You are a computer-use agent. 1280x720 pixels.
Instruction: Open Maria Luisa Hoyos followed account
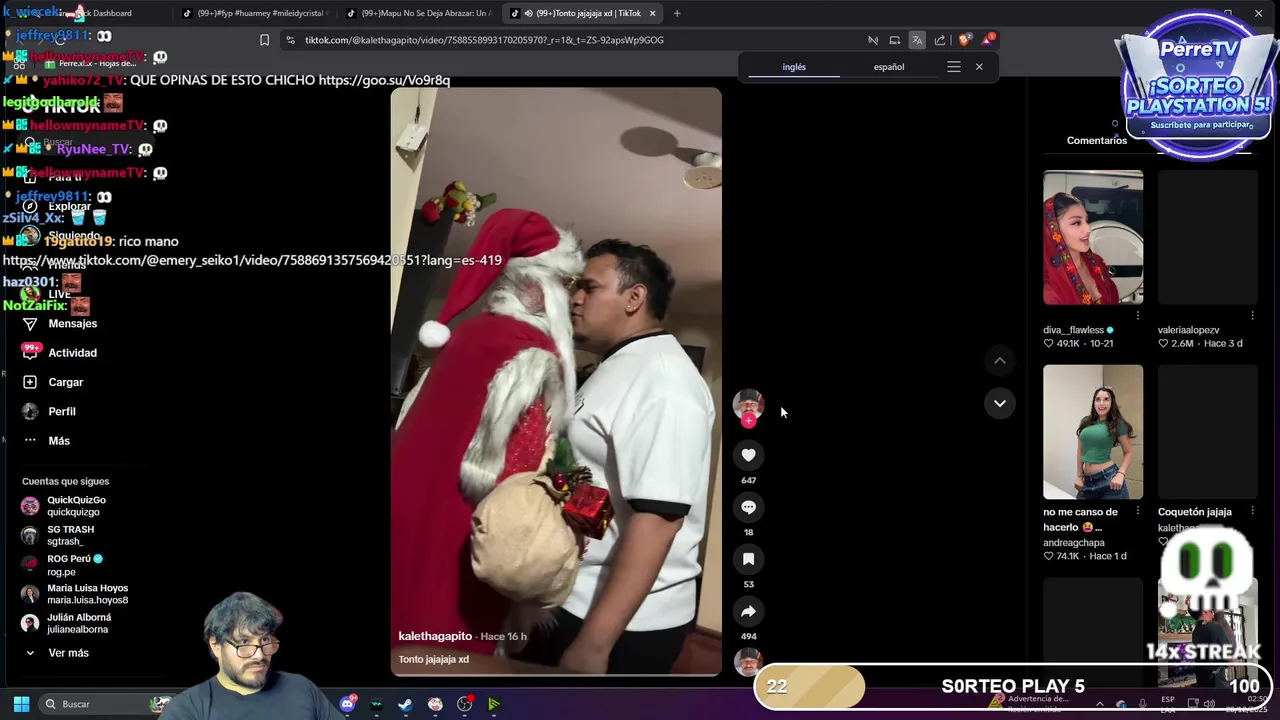(76, 594)
